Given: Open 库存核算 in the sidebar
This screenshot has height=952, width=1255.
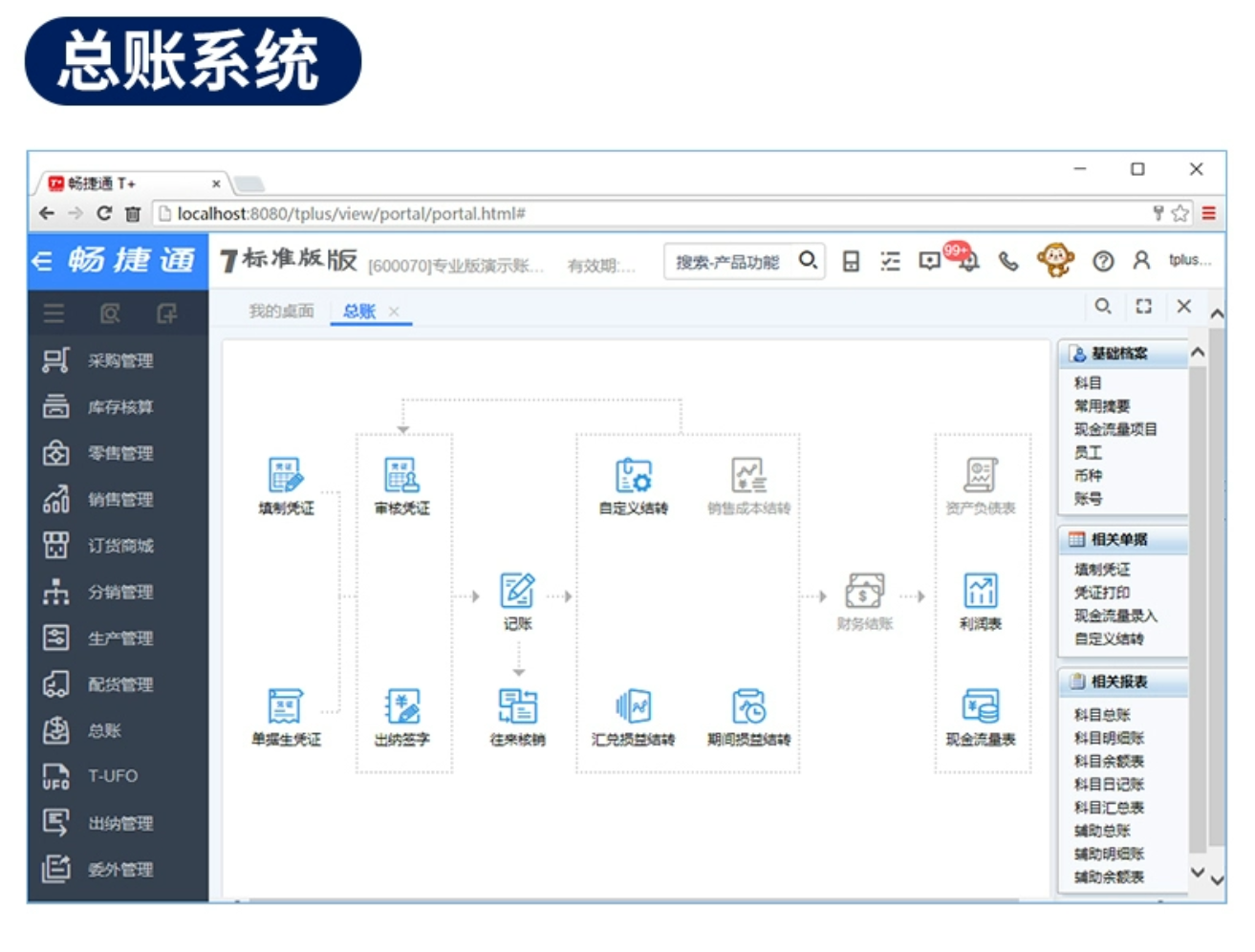Looking at the screenshot, I should click(119, 406).
